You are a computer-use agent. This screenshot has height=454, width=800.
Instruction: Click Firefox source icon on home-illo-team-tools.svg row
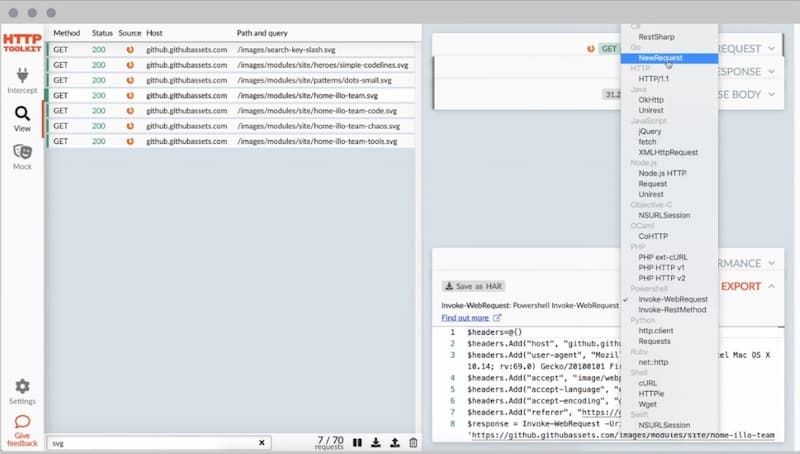(130, 141)
